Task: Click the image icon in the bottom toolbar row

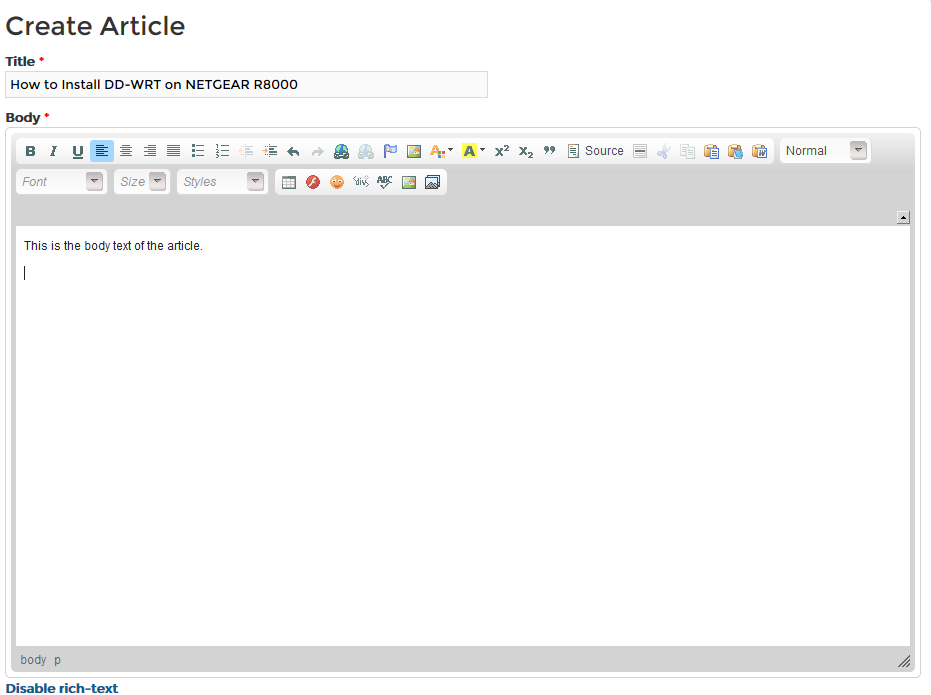Action: pyautogui.click(x=408, y=182)
